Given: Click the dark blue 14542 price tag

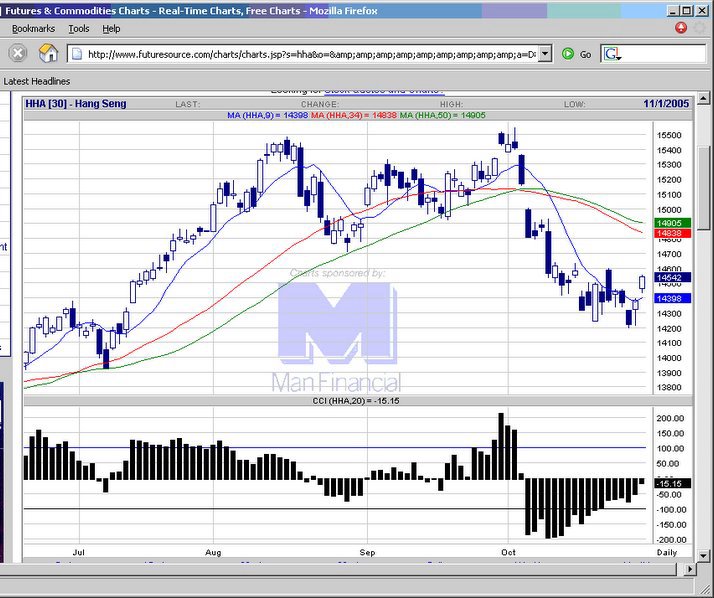Looking at the screenshot, I should [x=673, y=277].
